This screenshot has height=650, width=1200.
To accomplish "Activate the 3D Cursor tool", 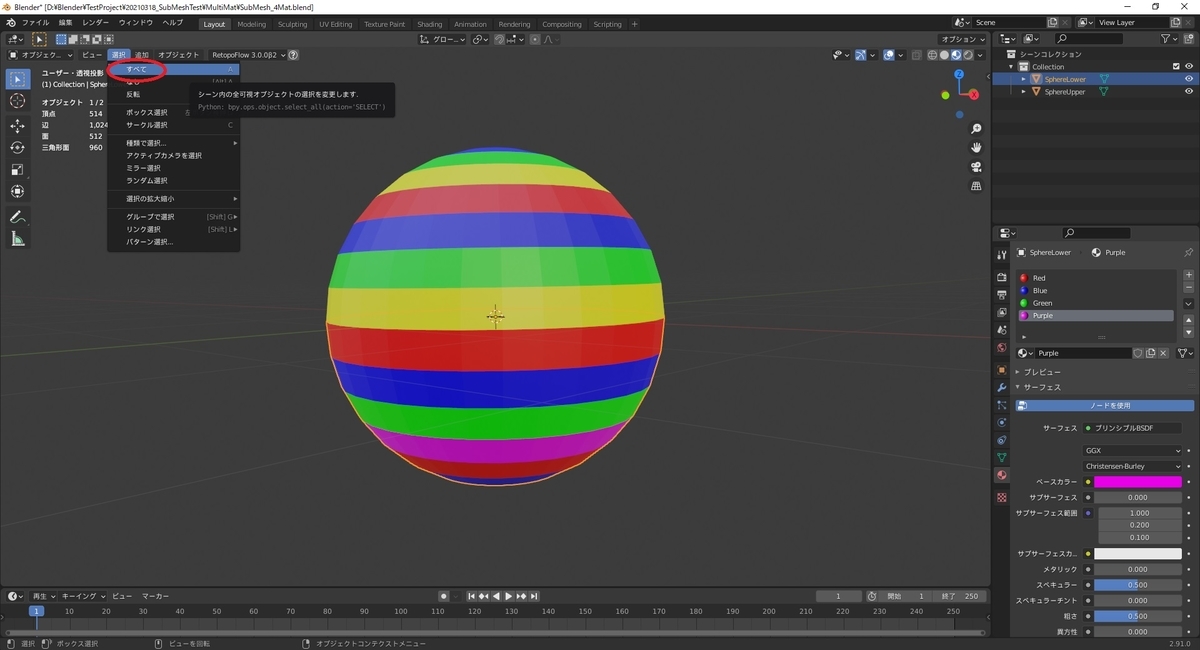I will pyautogui.click(x=17, y=101).
